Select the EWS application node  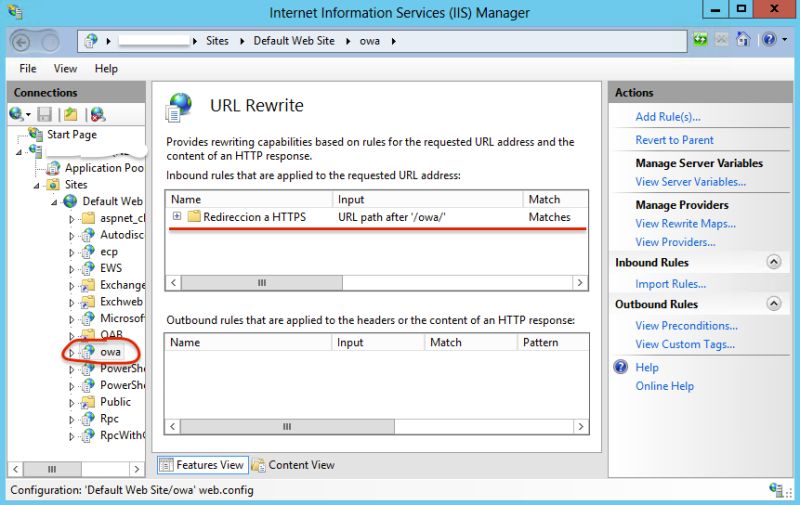pos(111,268)
